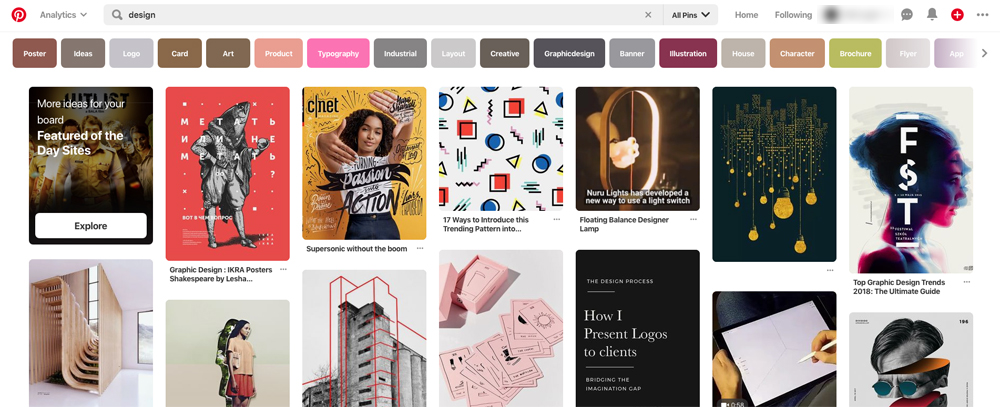
Task: Filter results by Illustration chip
Action: [688, 54]
